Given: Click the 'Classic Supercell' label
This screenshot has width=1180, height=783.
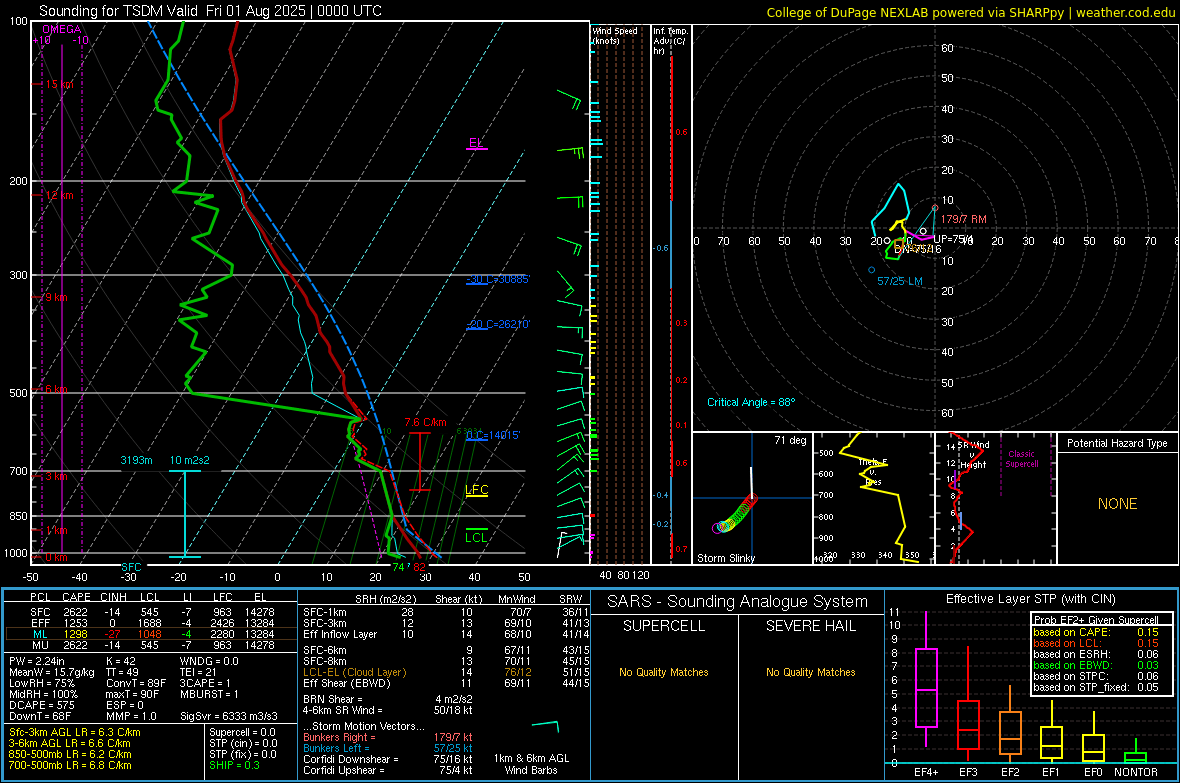Looking at the screenshot, I should 1021,459.
